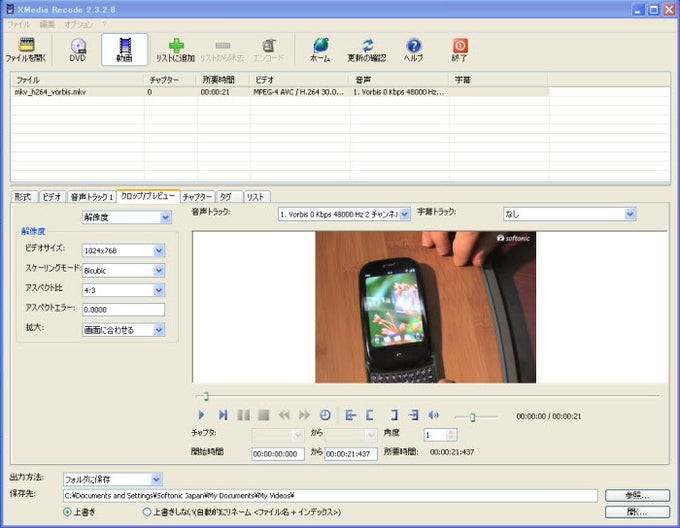Open the output method save-to-folder dropdown
680x528 pixels.
[x=112, y=479]
